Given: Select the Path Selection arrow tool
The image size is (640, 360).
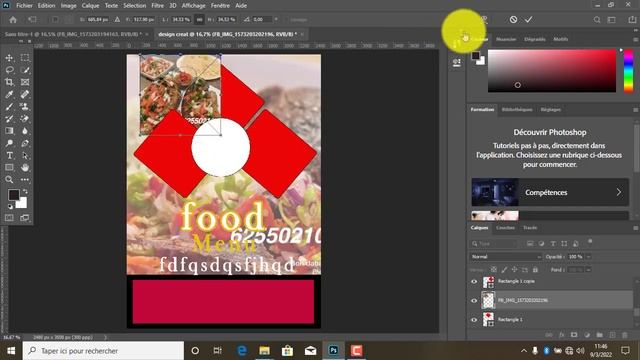Looking at the screenshot, I should point(25,156).
